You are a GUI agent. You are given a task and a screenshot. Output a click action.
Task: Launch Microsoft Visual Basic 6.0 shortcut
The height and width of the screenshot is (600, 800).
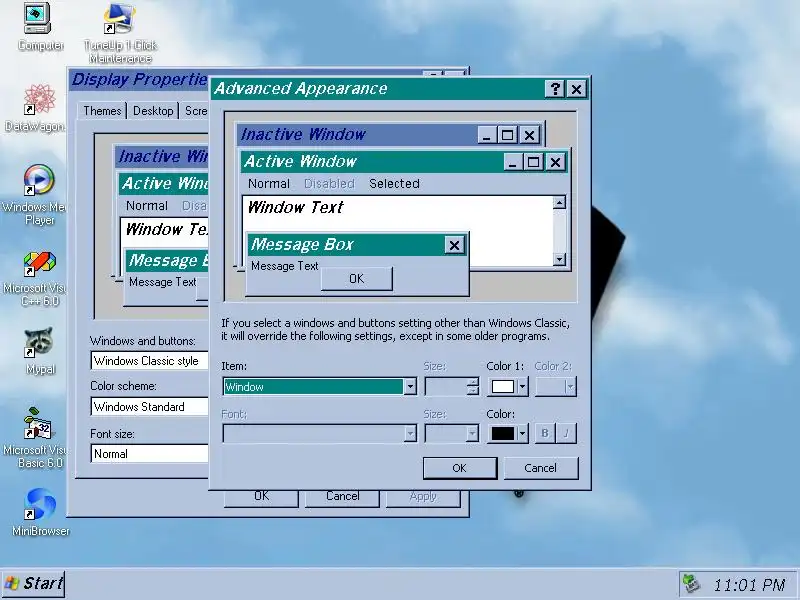[38, 439]
